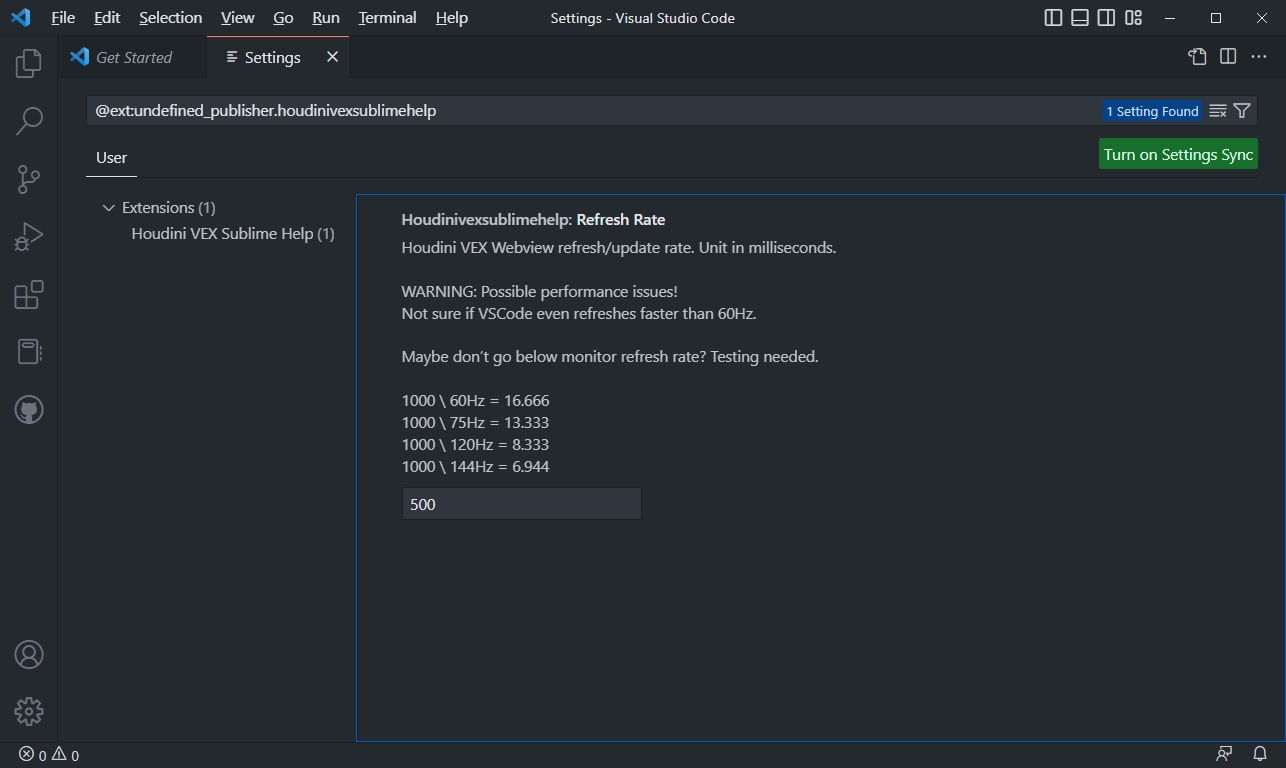
Task: Open the Terminal menu
Action: click(388, 18)
